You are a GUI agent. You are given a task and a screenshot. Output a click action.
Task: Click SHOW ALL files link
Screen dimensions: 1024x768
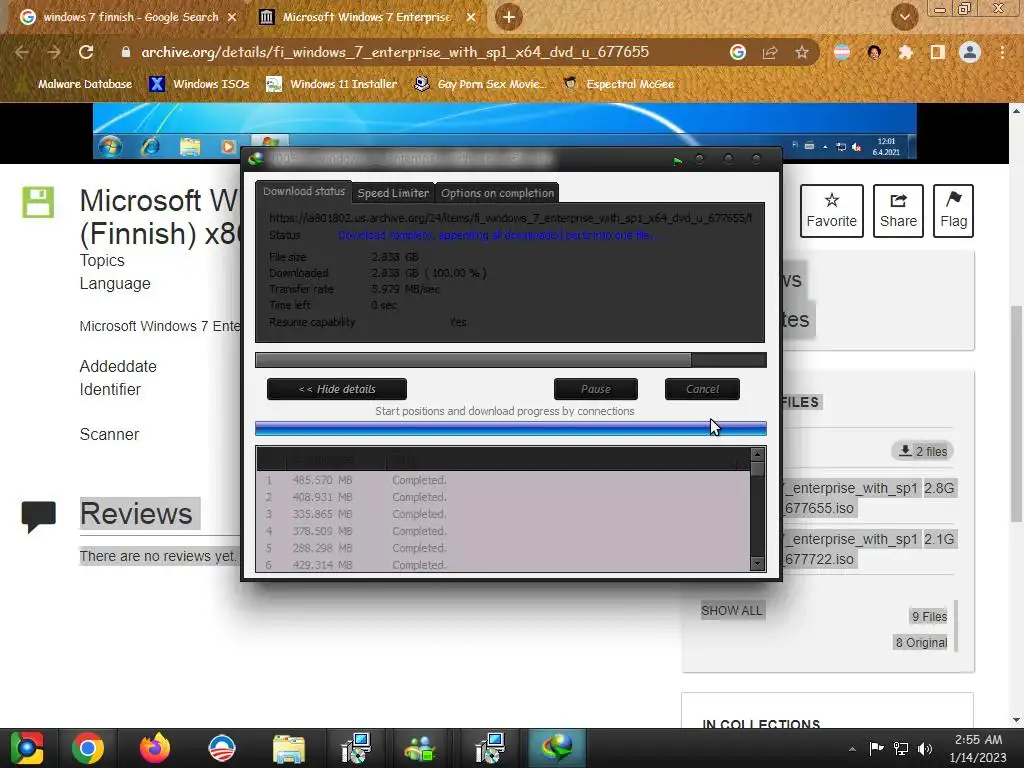click(731, 611)
